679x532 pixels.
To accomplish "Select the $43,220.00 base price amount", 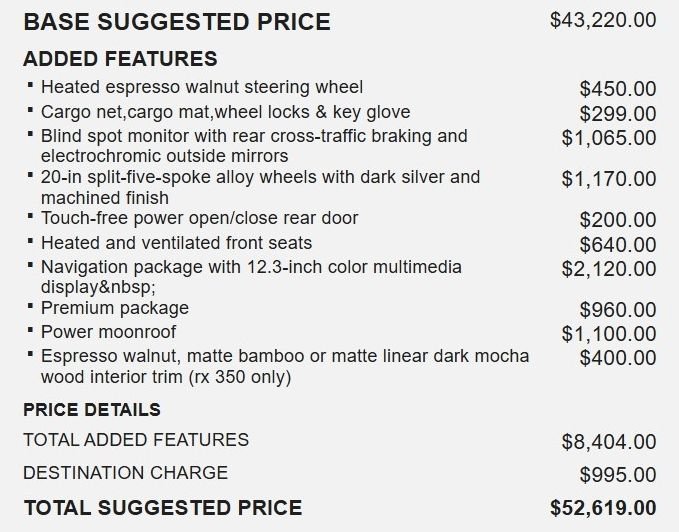I will [x=603, y=20].
